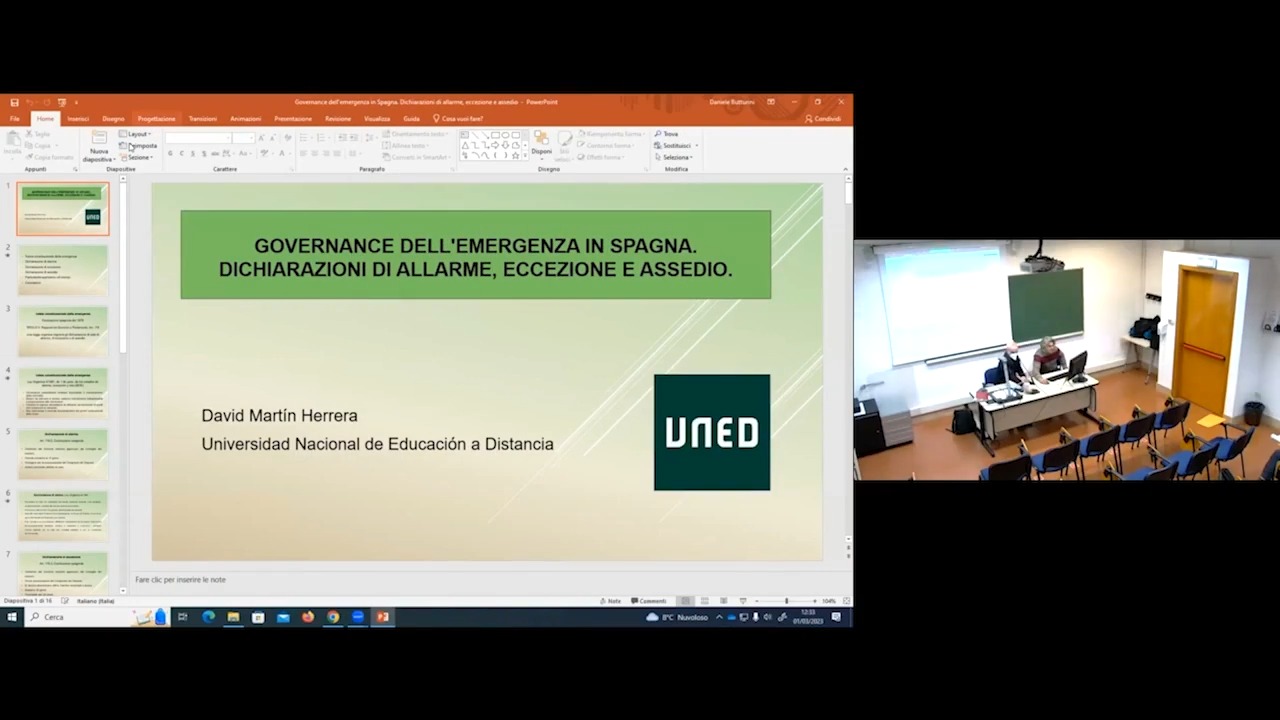Open the Seleziona dropdown

pos(674,157)
